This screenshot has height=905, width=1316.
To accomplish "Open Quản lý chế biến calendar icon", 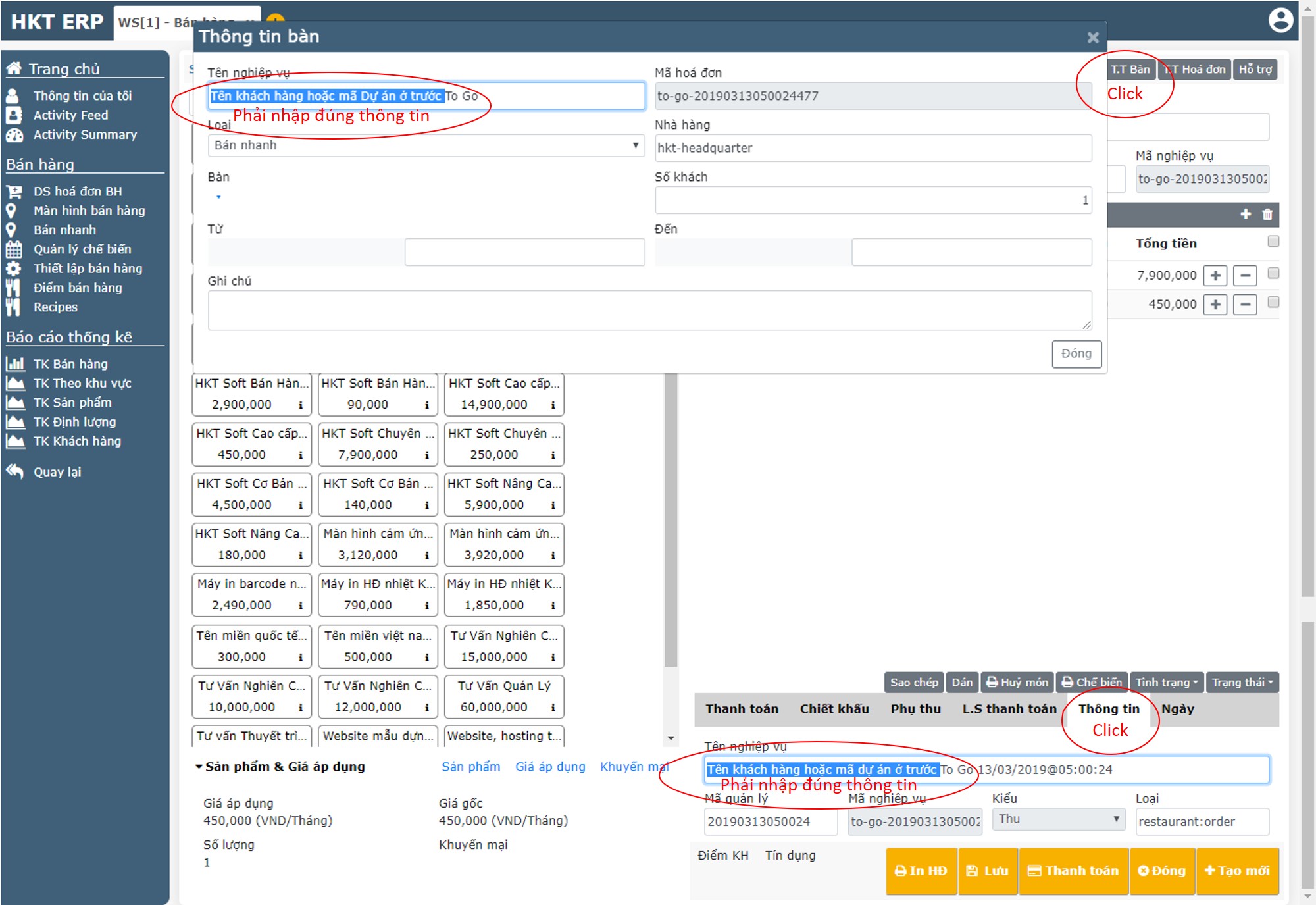I will click(x=14, y=249).
